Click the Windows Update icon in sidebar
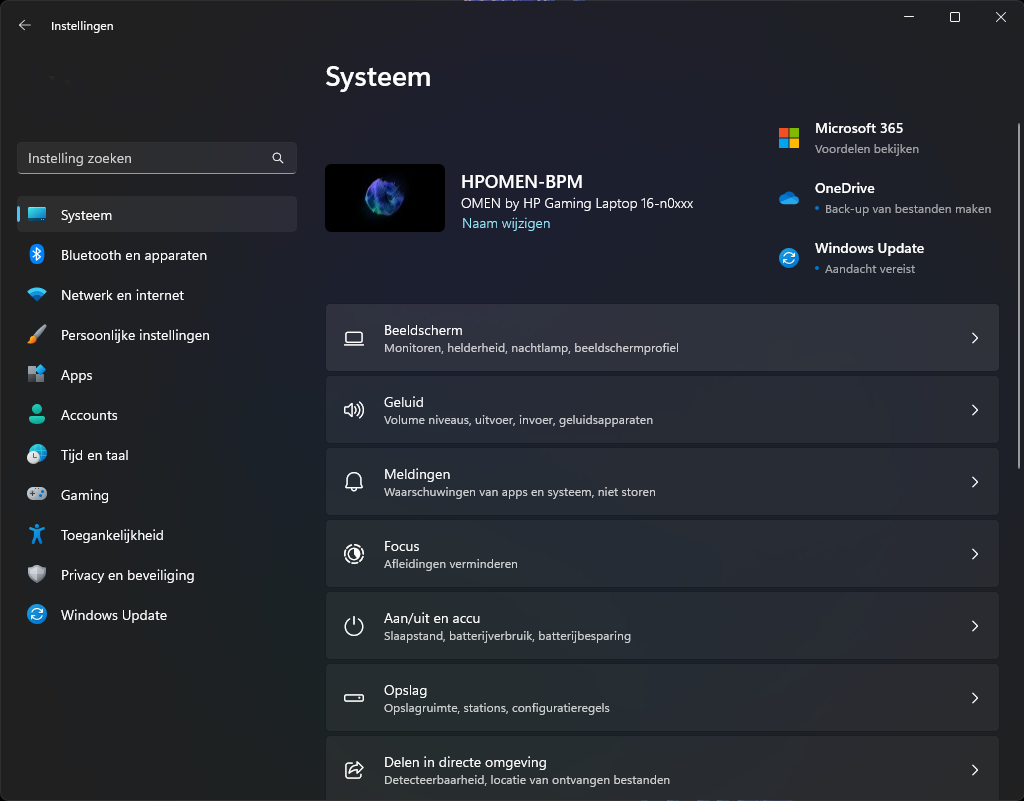 [x=37, y=615]
